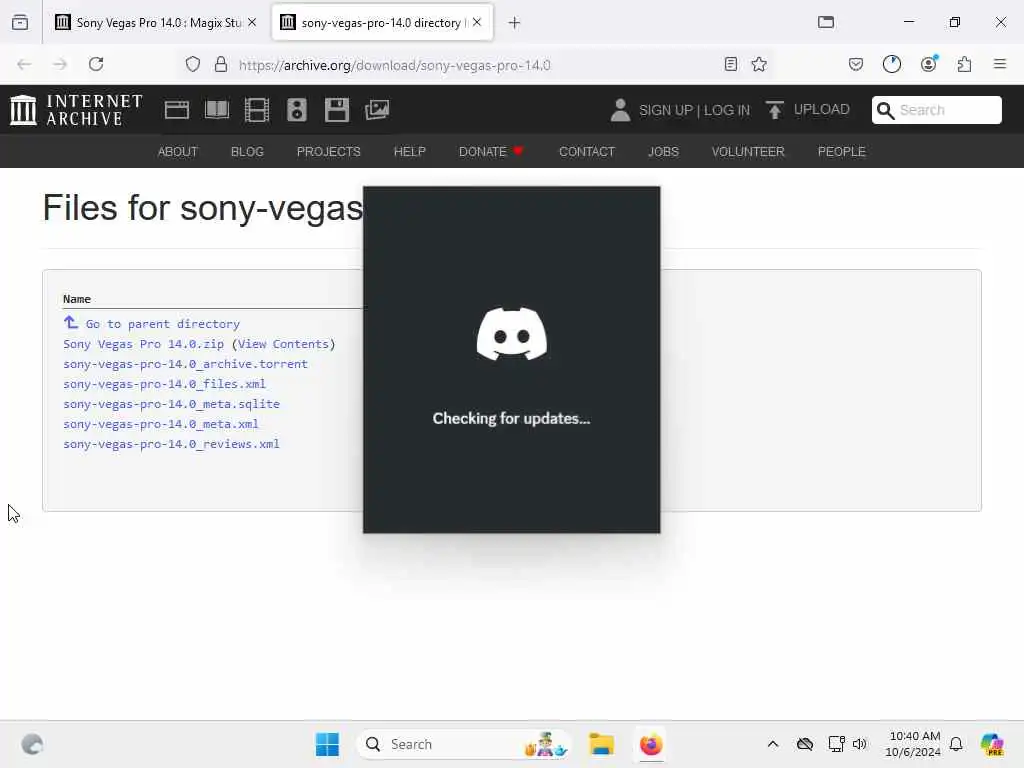Viewport: 1024px width, 768px height.
Task: Open the Pocket save icon
Action: coord(856,64)
